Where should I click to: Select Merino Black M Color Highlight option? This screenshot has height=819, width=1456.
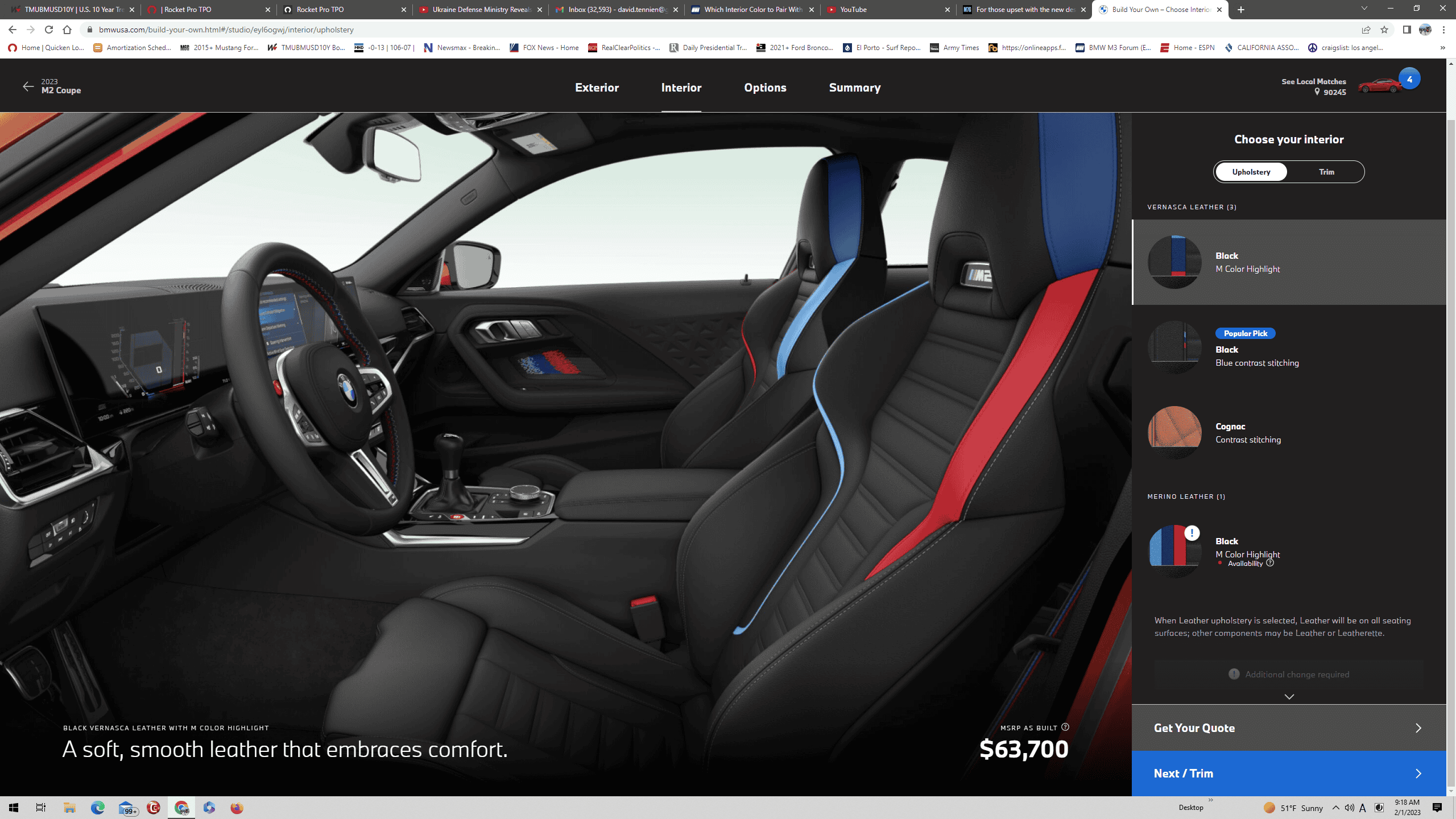pos(1289,552)
